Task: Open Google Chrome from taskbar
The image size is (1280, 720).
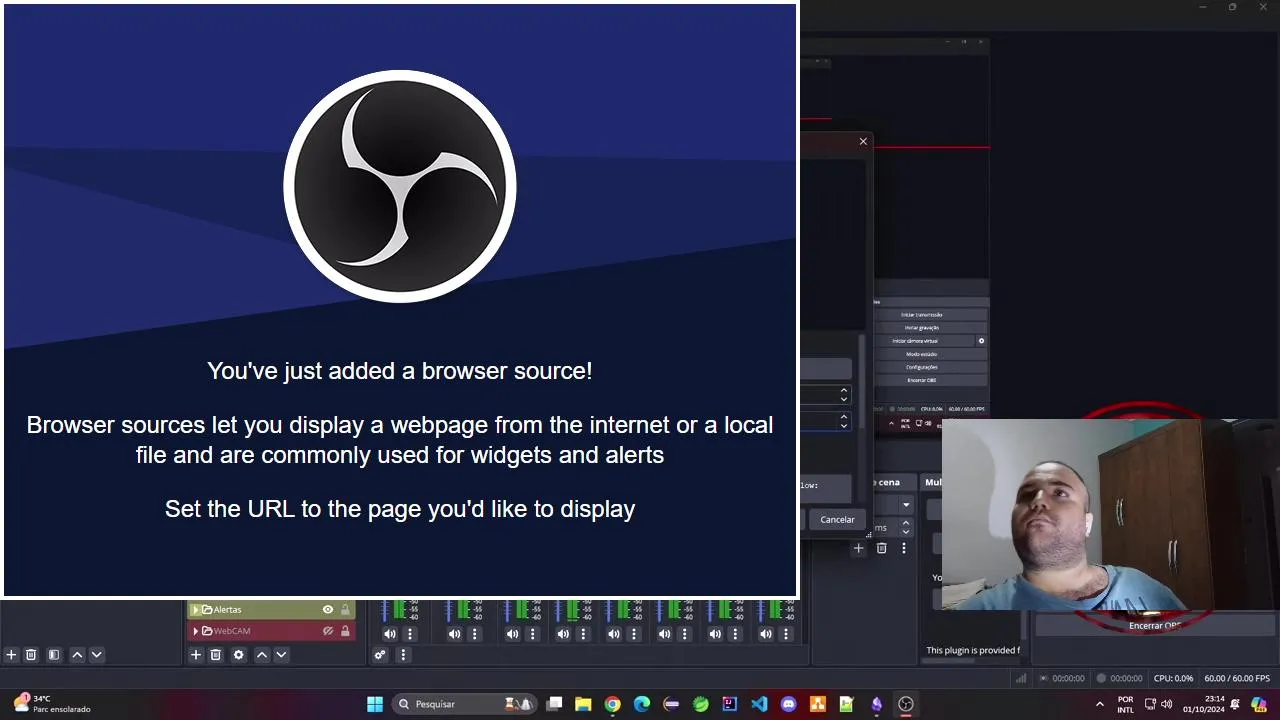Action: (x=612, y=704)
